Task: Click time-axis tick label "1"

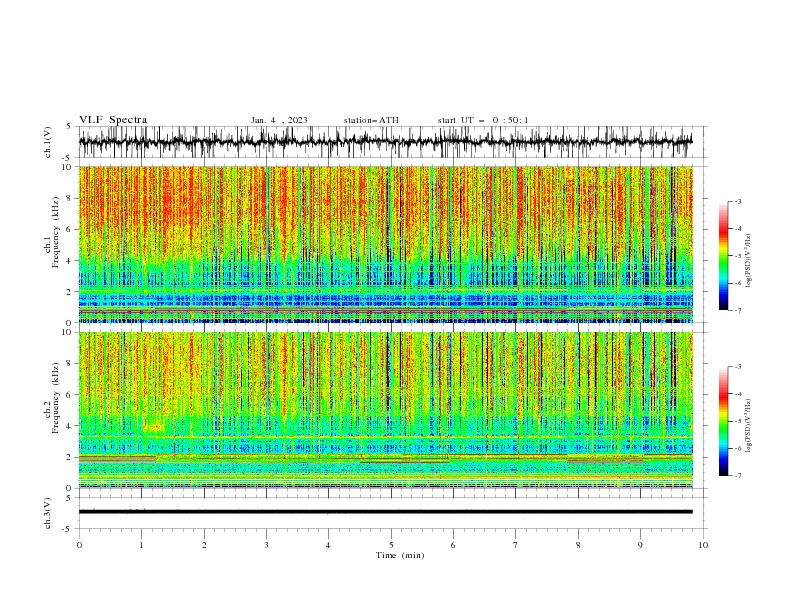Action: [141, 545]
